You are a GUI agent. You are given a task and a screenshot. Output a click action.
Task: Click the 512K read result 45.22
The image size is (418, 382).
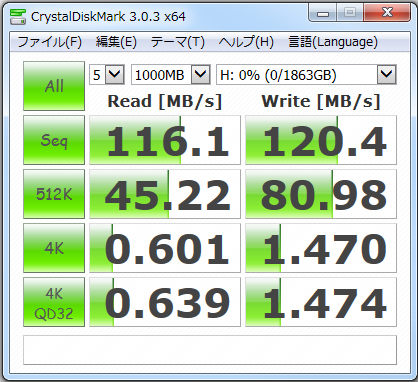pyautogui.click(x=165, y=194)
